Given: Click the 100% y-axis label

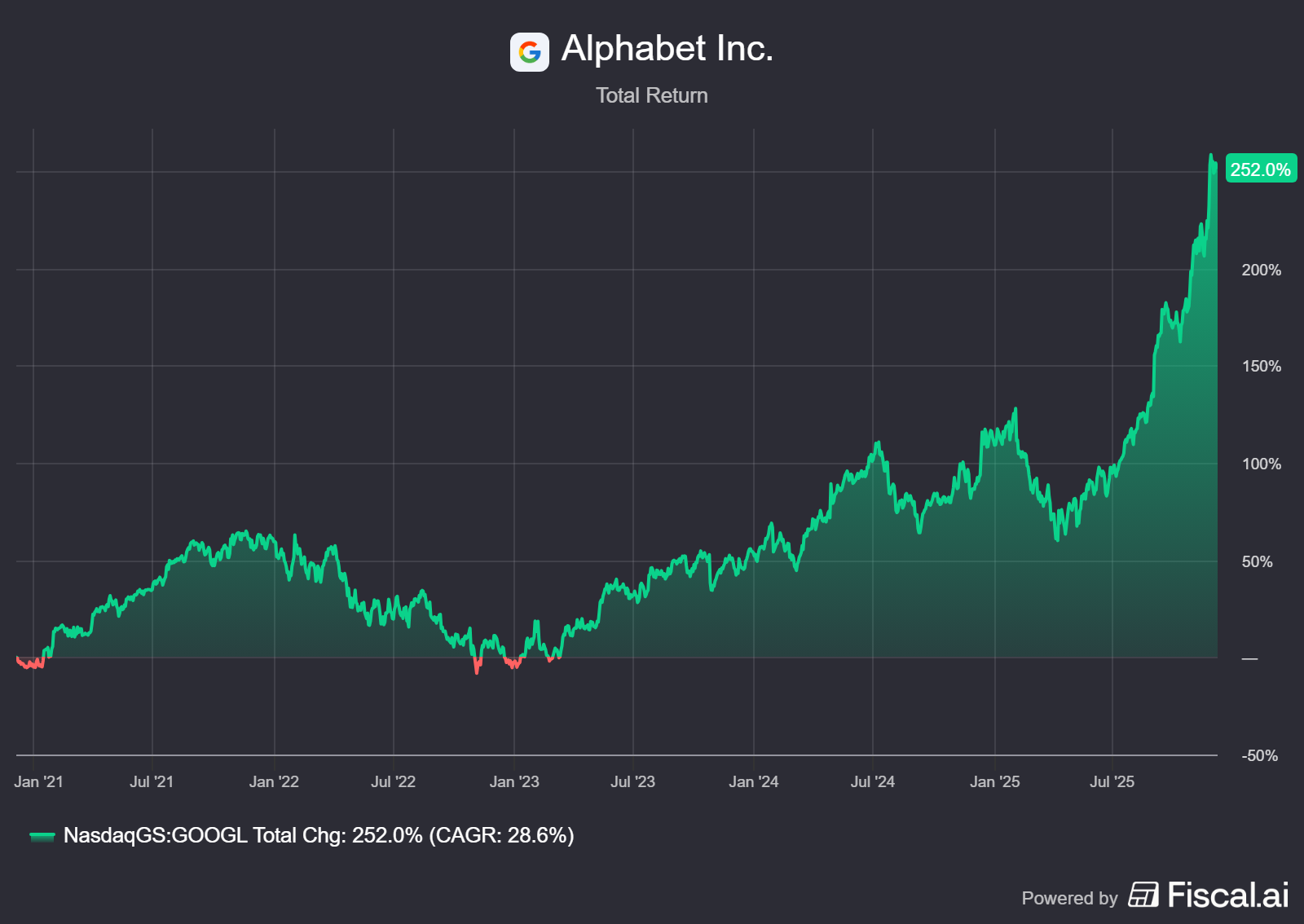Looking at the screenshot, I should 1261,464.
